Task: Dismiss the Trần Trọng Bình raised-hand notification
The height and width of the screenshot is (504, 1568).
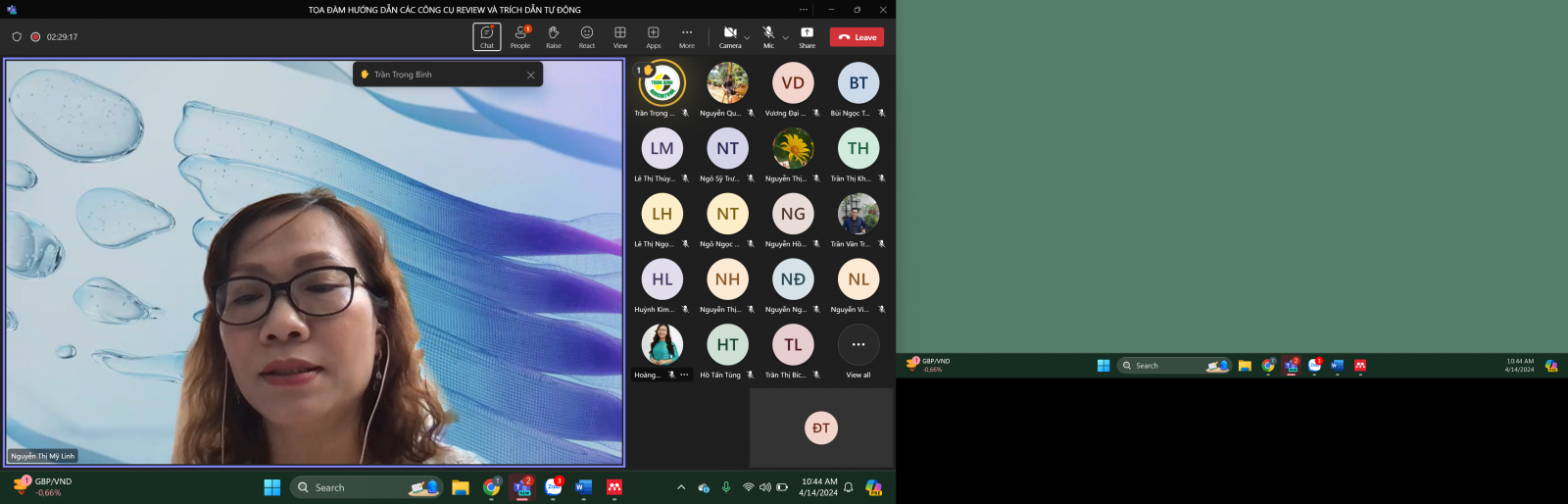Action: (x=531, y=75)
